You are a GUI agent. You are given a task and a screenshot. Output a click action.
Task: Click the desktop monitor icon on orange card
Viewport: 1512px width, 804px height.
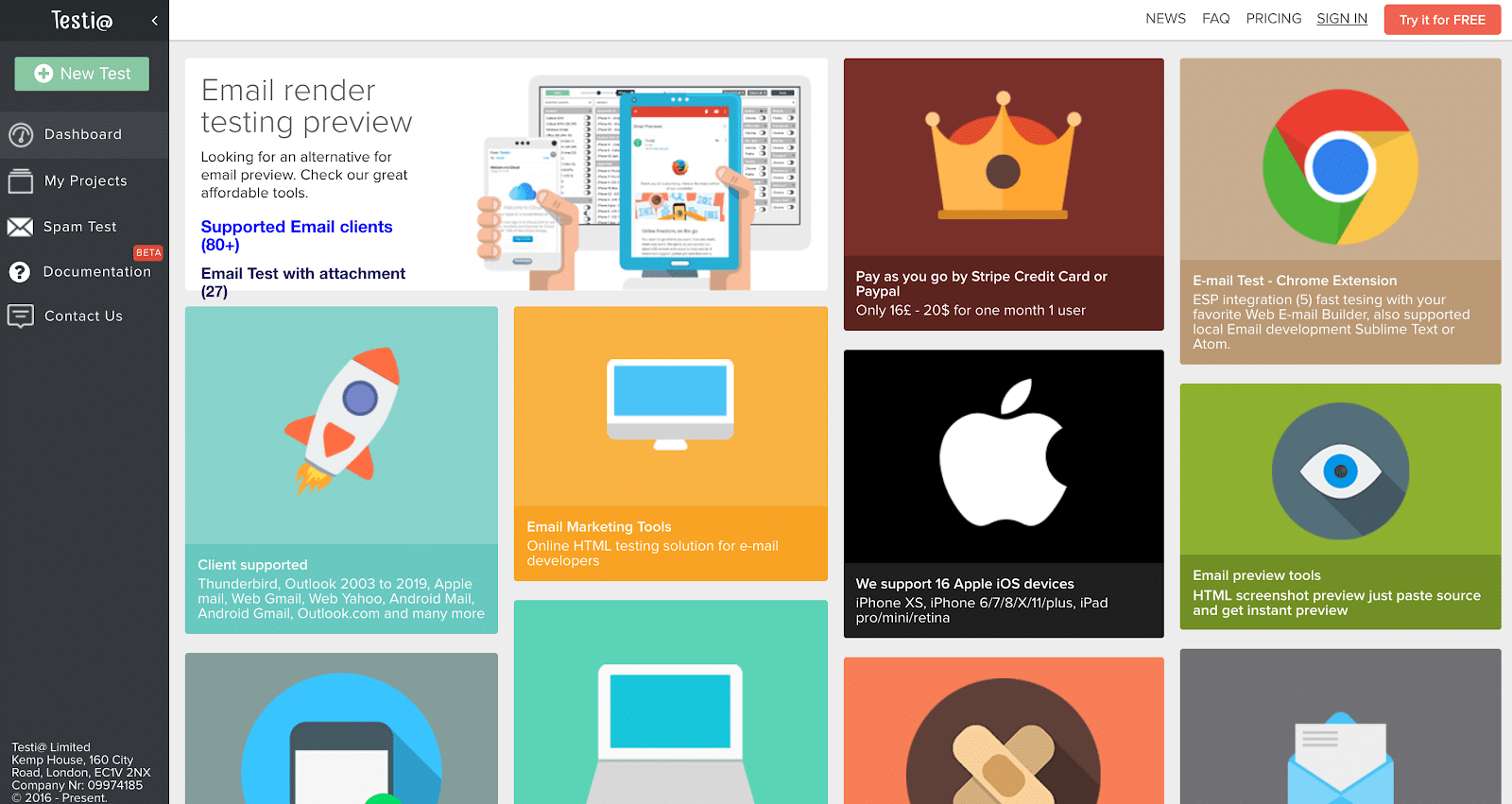[x=670, y=404]
